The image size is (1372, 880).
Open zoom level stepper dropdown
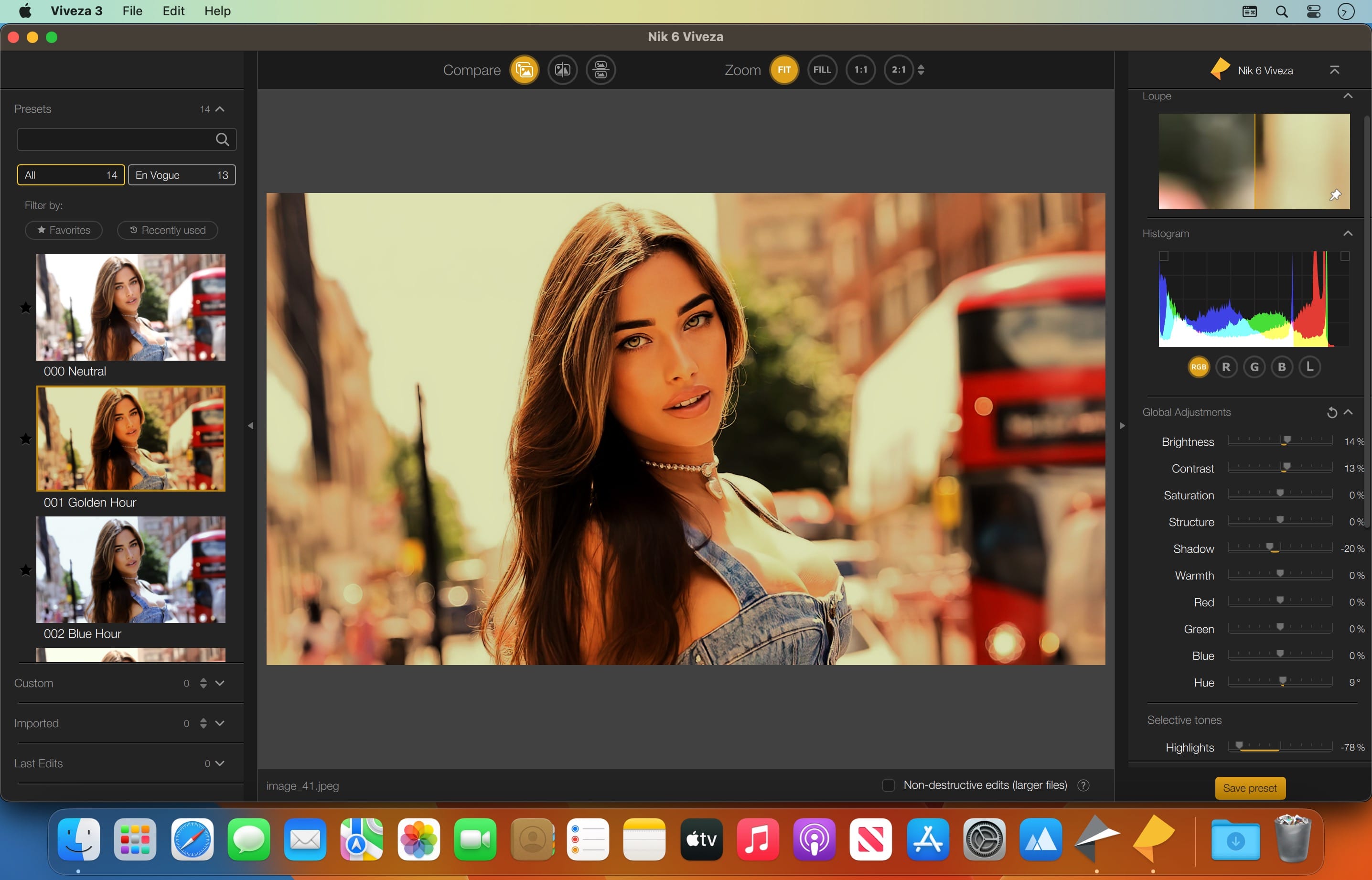coord(921,70)
